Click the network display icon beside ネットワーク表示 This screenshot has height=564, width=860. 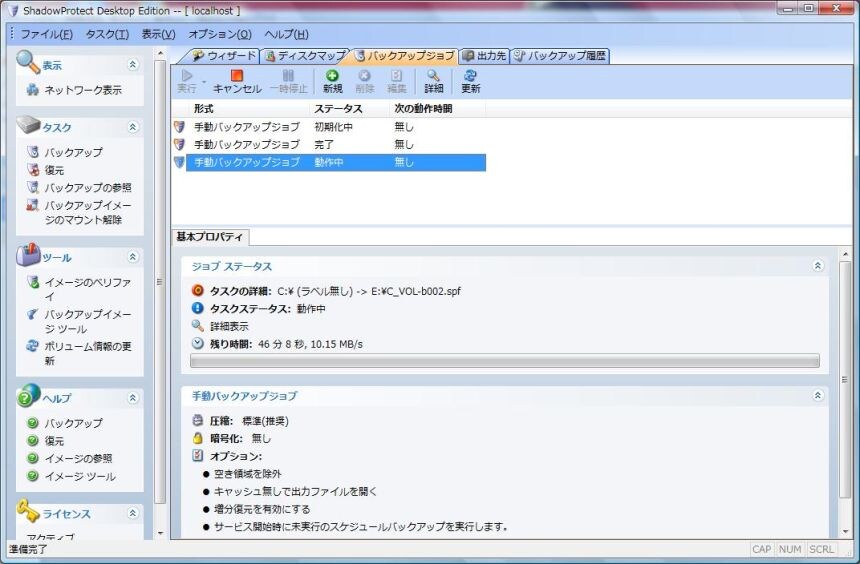(33, 90)
